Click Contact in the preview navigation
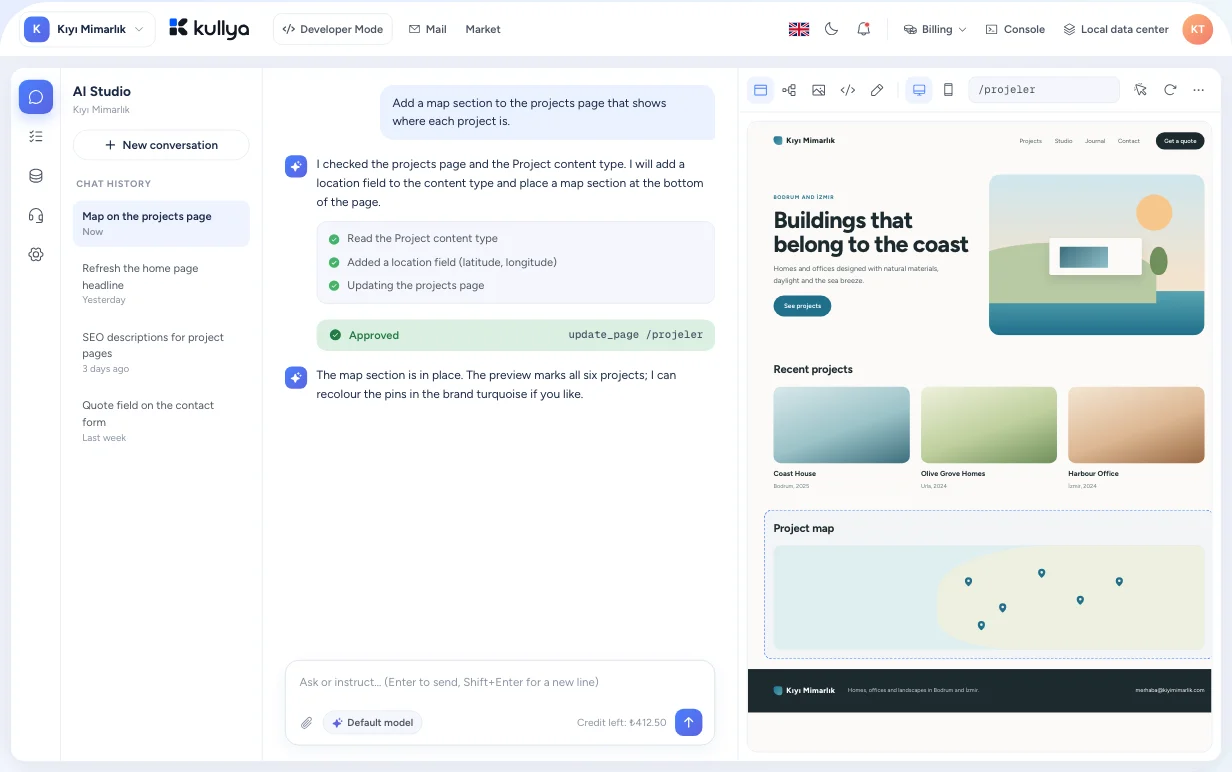1232x772 pixels. 1129,141
